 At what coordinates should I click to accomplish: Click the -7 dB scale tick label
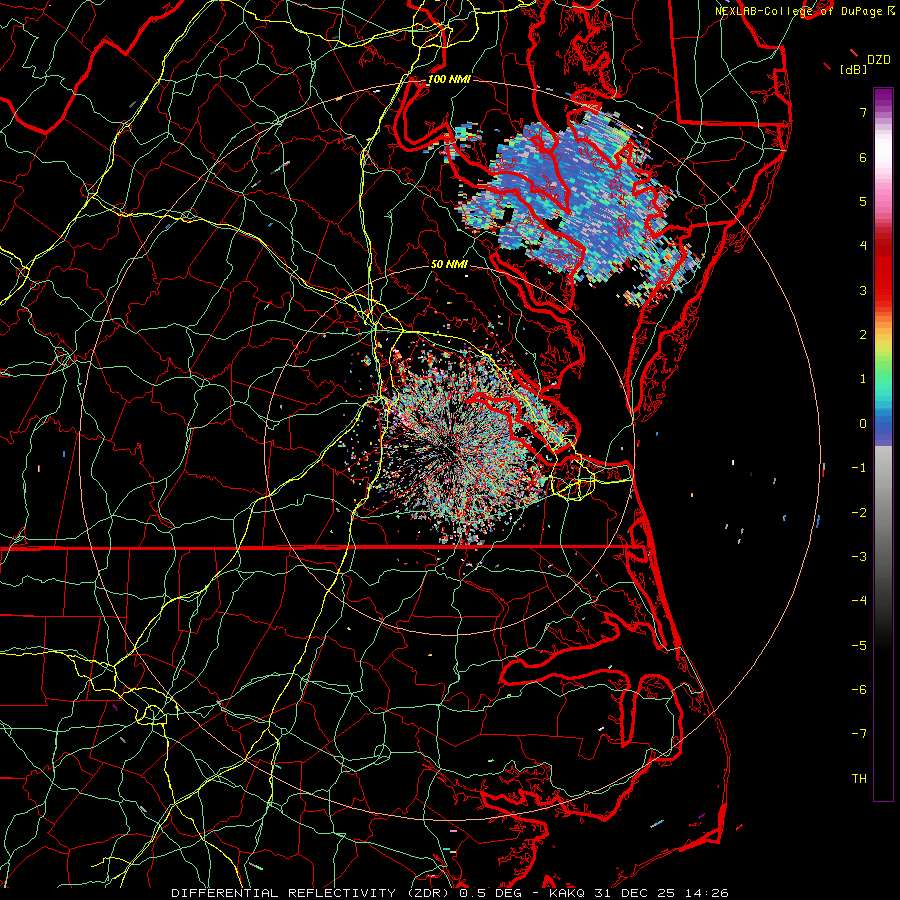pos(859,734)
